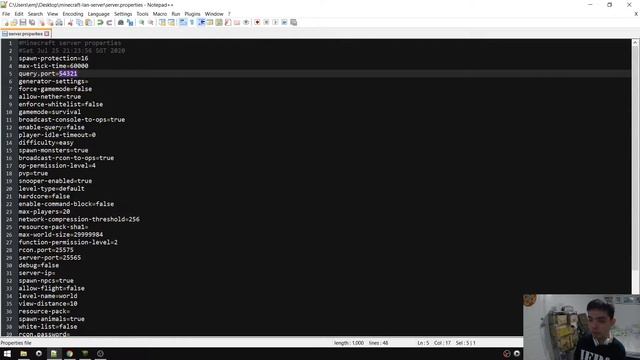Open the User Defined Language dialog icon

pyautogui.click(x=210, y=22)
